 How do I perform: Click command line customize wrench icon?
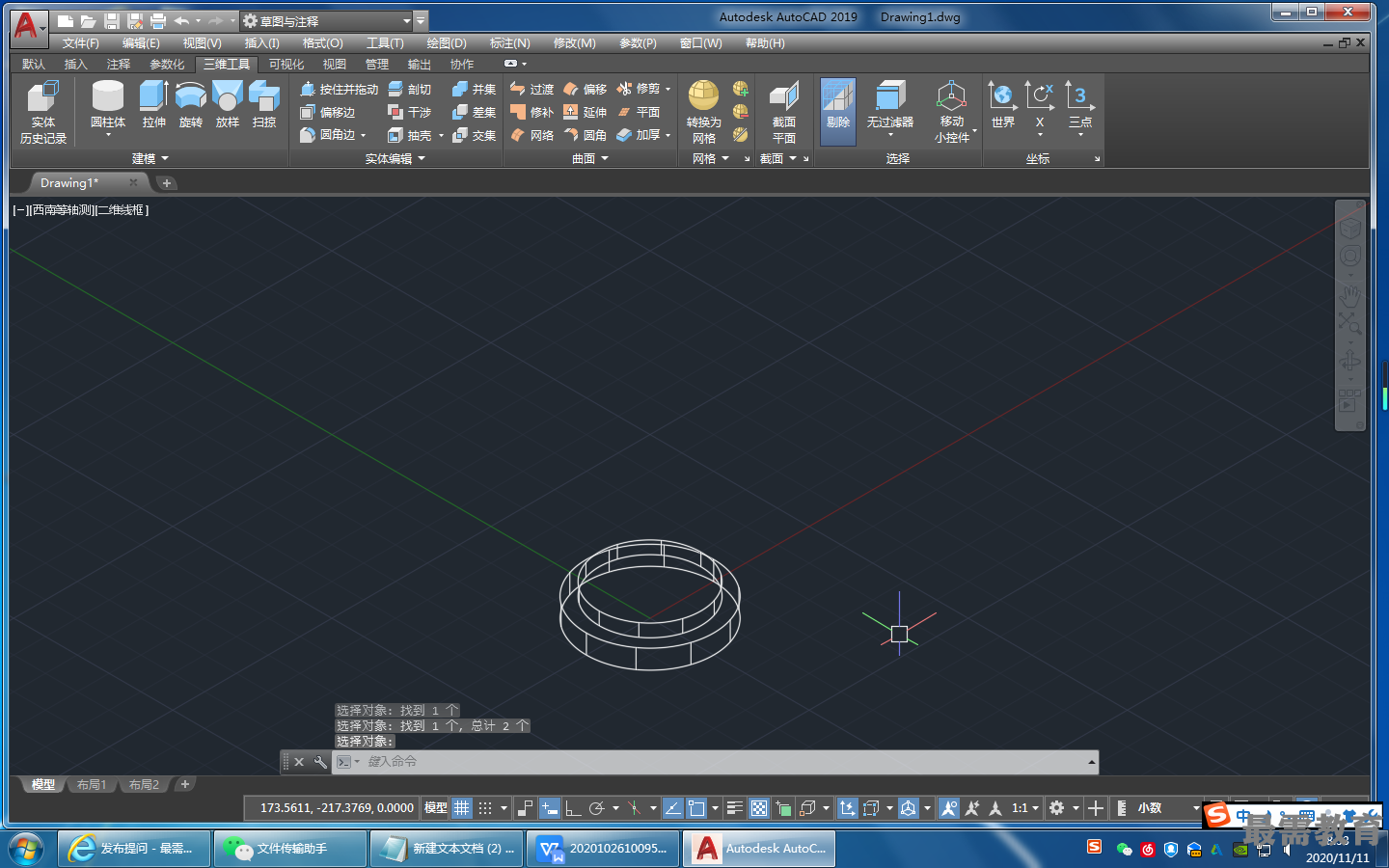[320, 762]
